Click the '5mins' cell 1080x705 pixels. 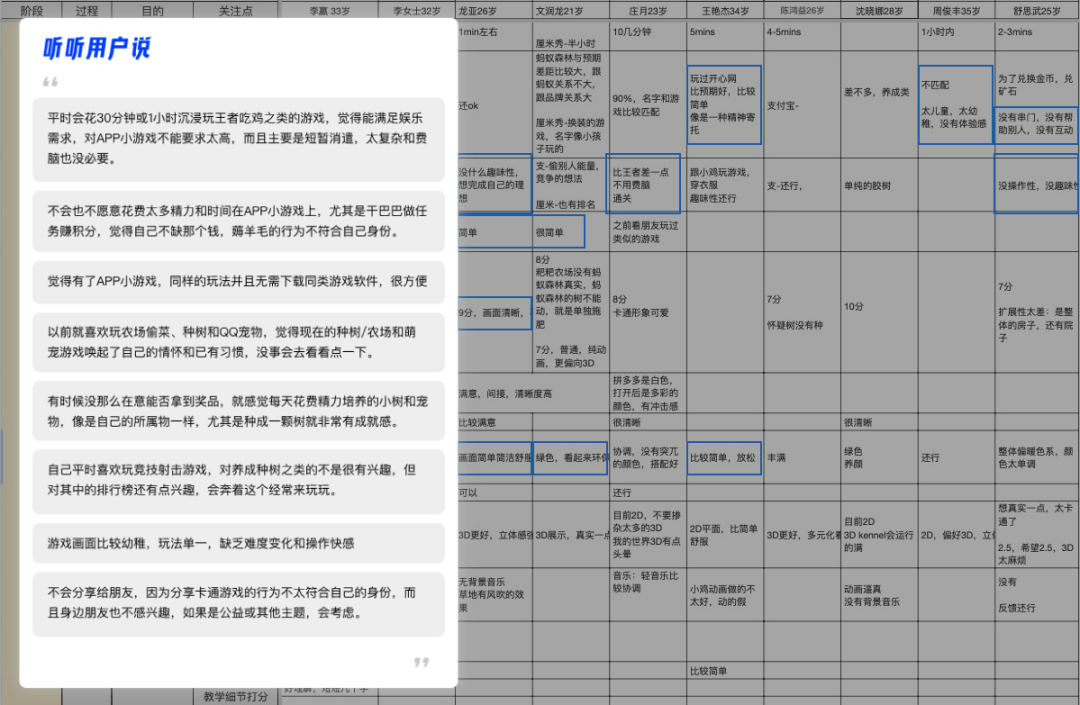point(725,36)
